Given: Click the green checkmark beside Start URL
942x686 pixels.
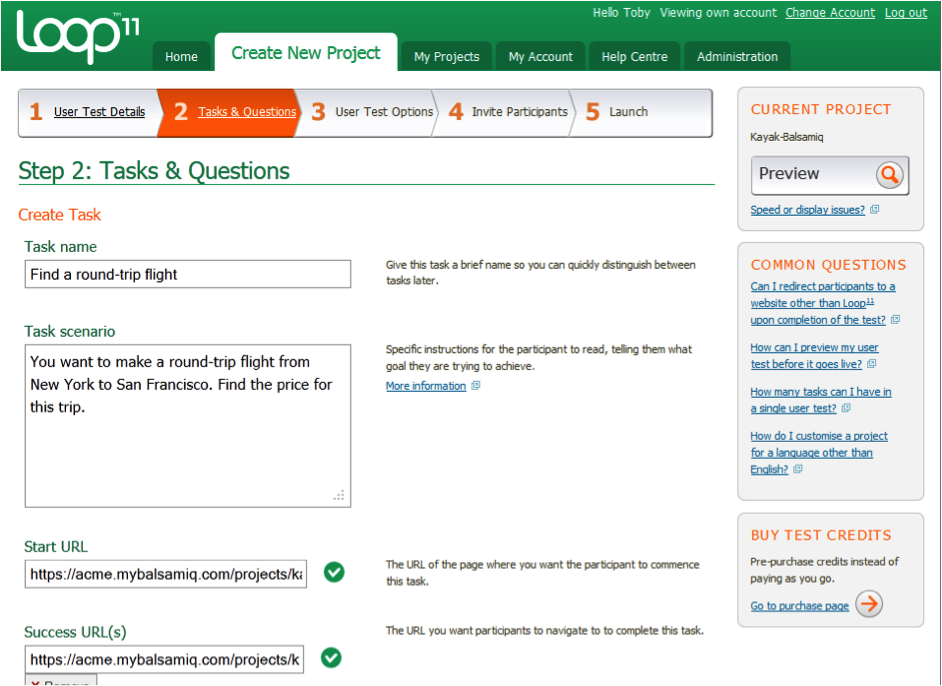Looking at the screenshot, I should [x=334, y=572].
